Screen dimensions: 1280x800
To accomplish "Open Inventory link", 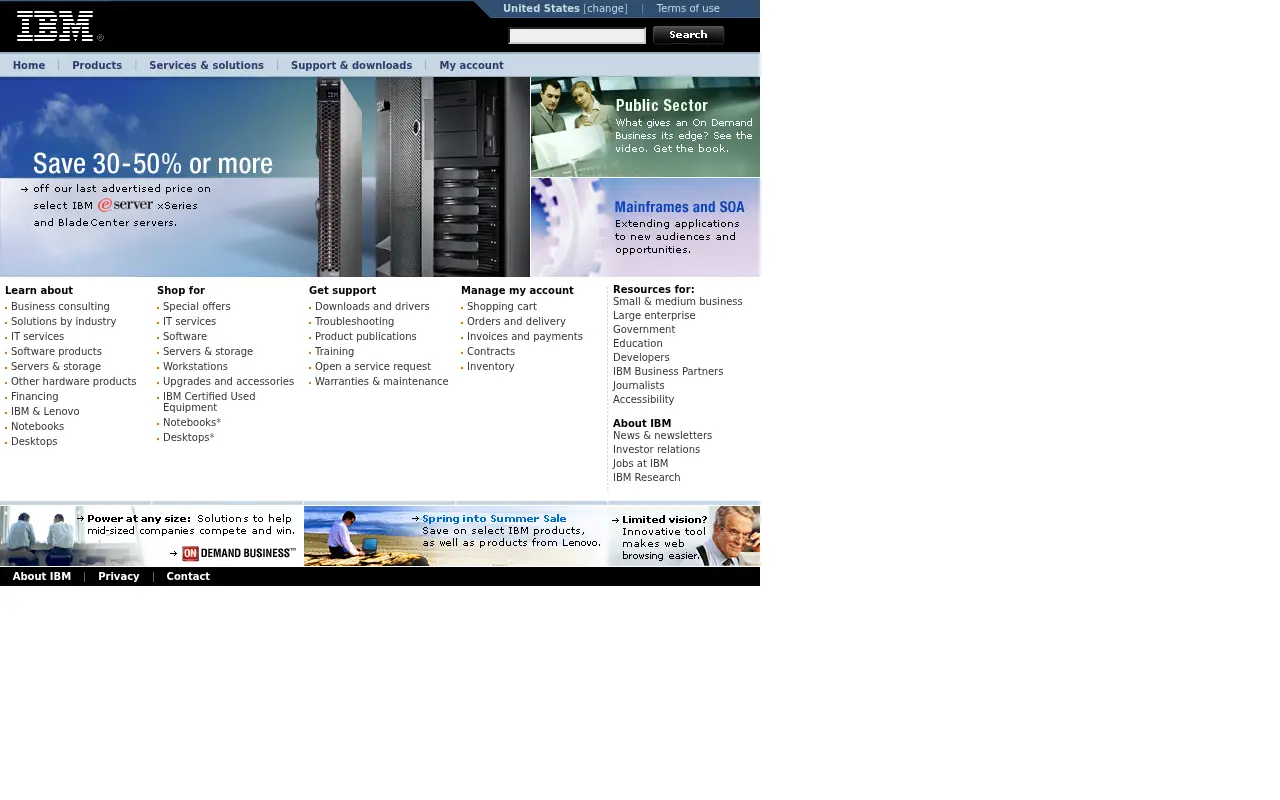I will [490, 367].
